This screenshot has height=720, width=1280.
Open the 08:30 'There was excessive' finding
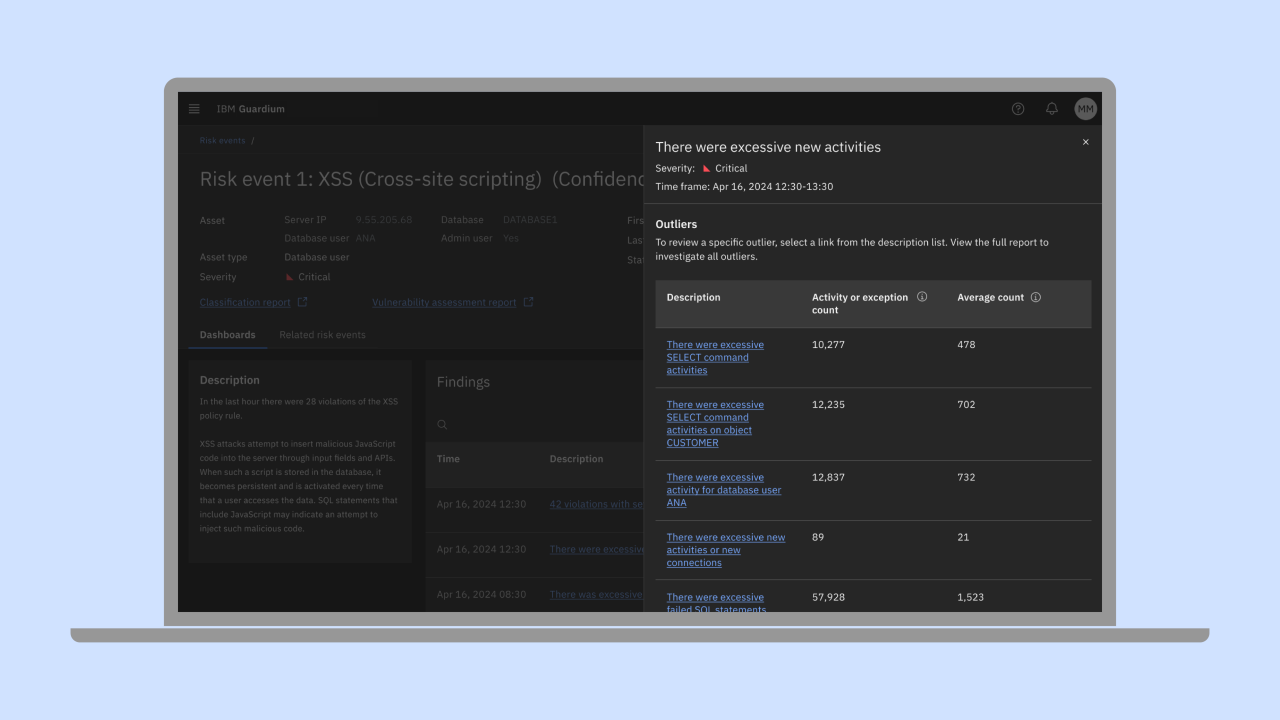[596, 594]
